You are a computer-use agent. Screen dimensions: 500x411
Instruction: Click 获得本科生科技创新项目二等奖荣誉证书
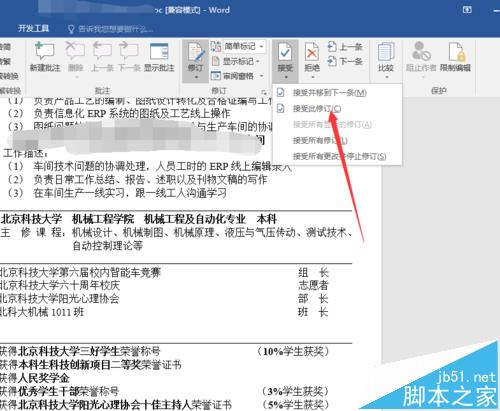pyautogui.click(x=91, y=365)
